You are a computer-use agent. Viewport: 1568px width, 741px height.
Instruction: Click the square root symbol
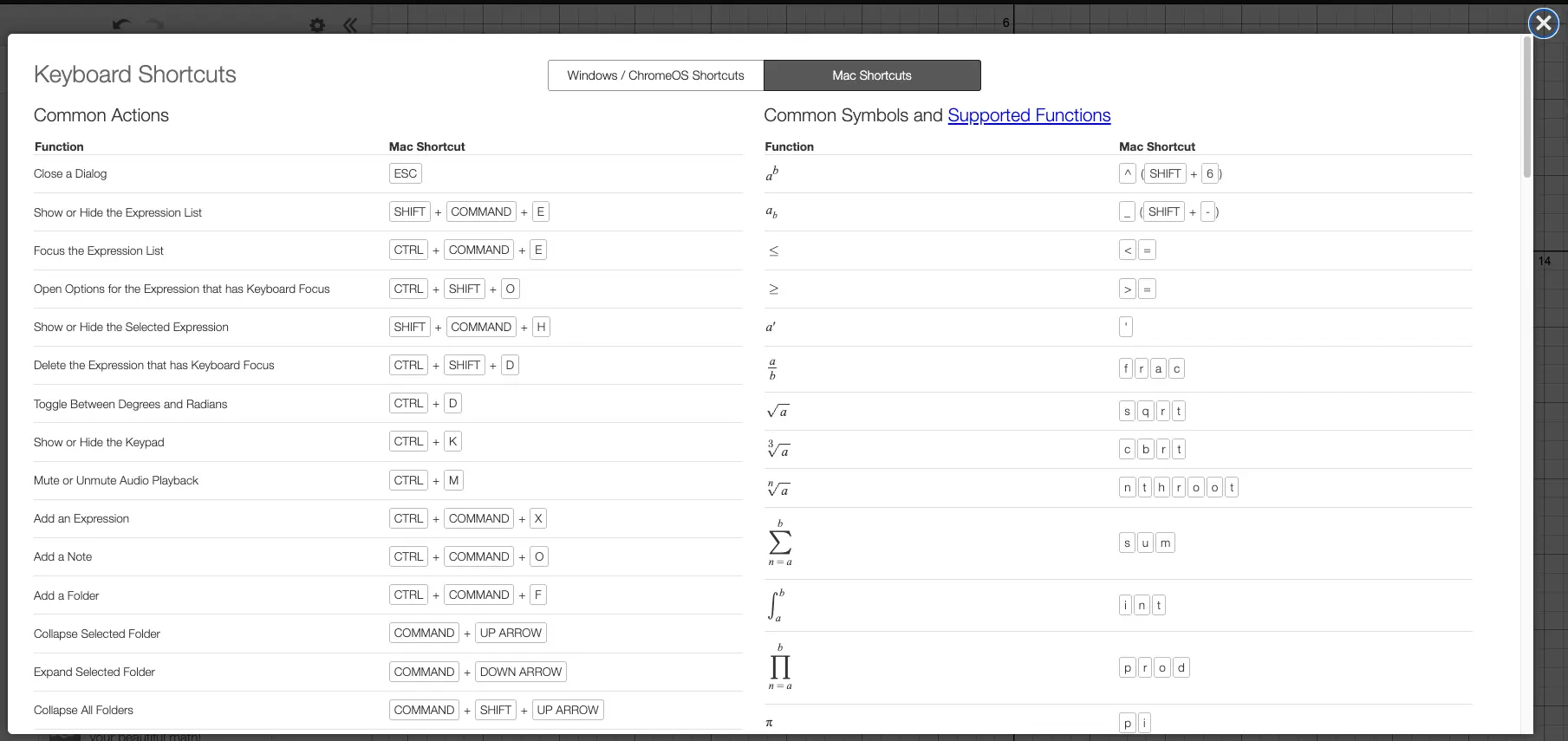777,412
